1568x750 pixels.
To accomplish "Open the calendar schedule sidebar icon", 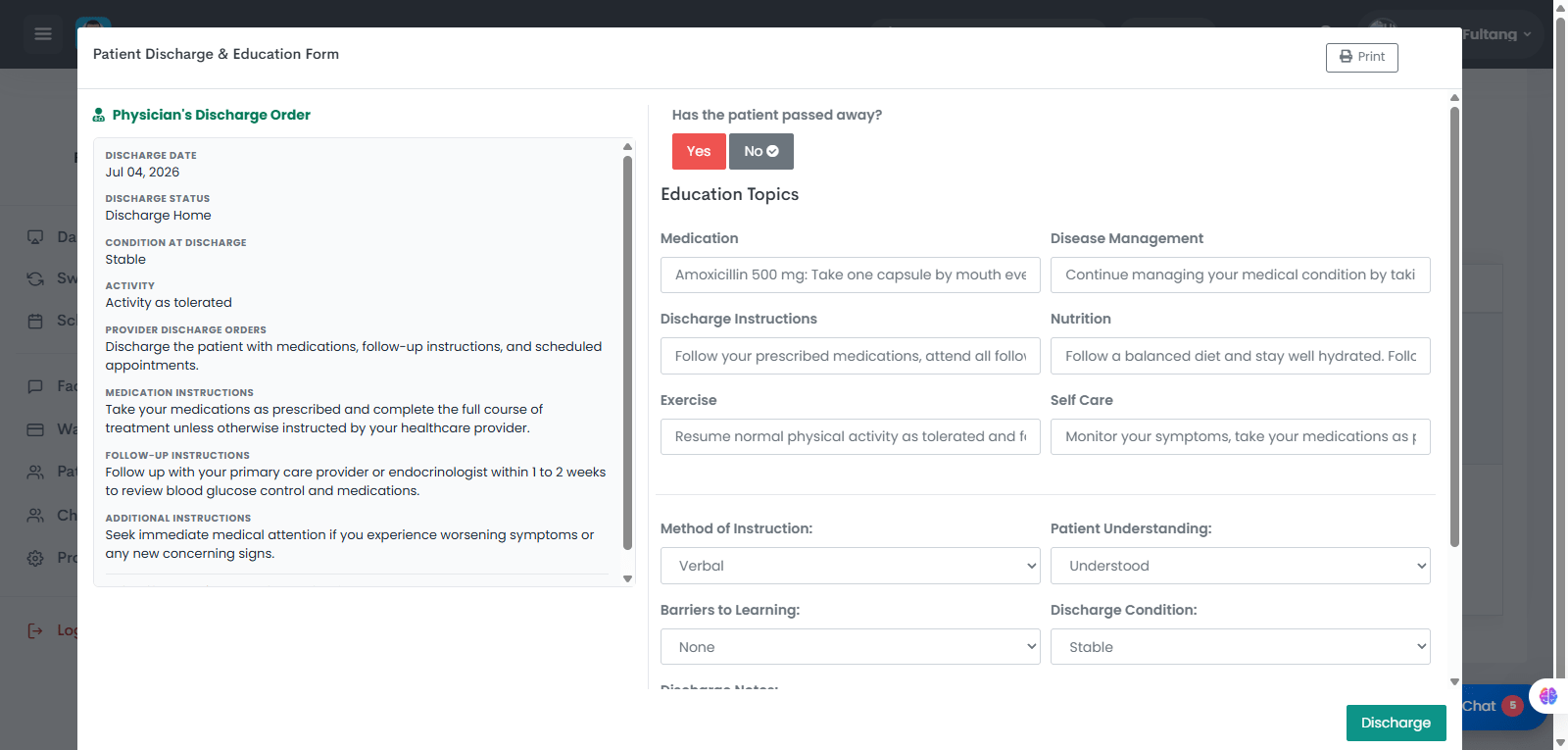I will pos(35,321).
